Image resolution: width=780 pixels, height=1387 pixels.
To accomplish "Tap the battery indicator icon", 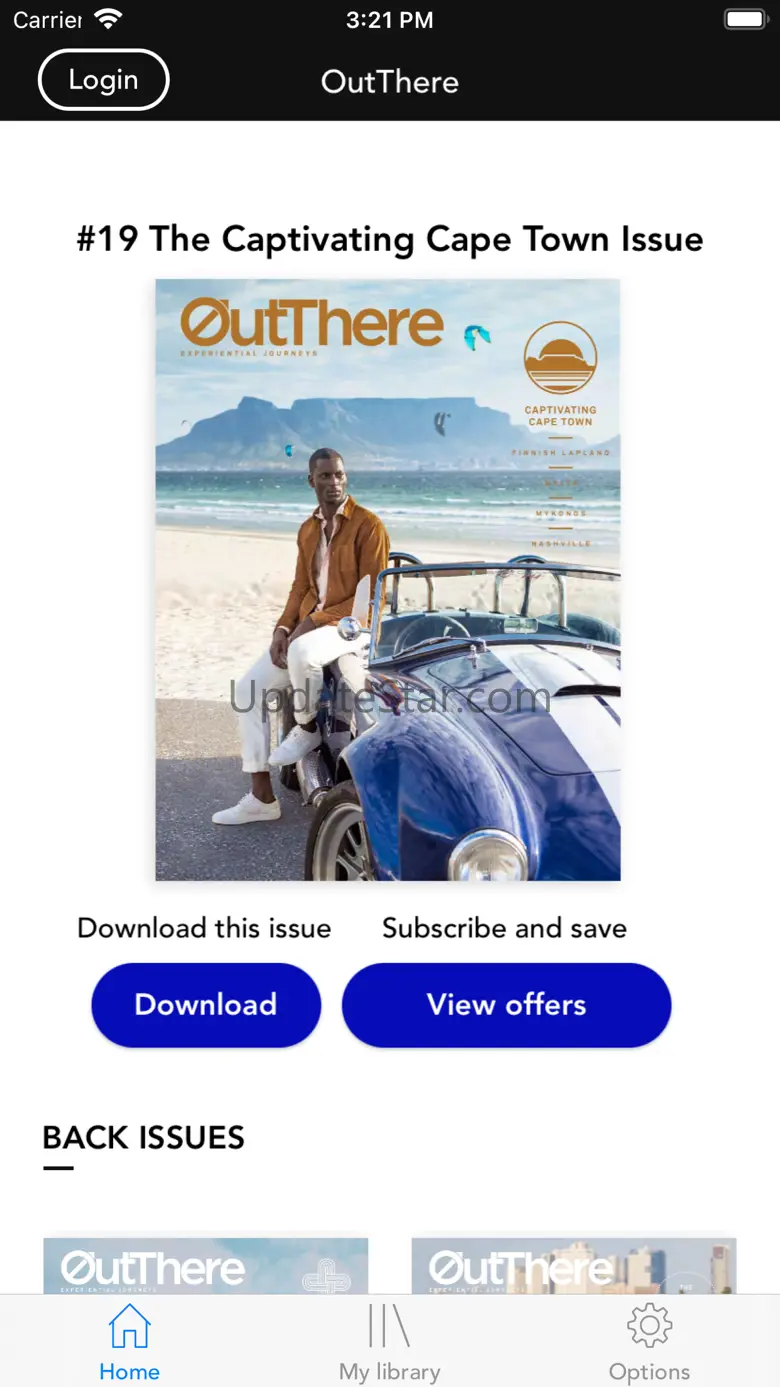I will point(744,19).
